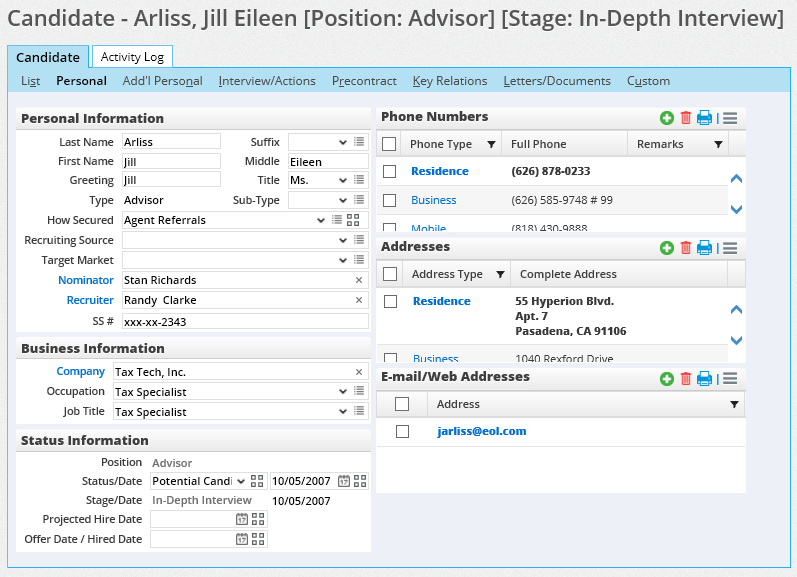Screen dimensions: 797x577
Task: Click red delete icon in Addresses panel
Action: [685, 248]
